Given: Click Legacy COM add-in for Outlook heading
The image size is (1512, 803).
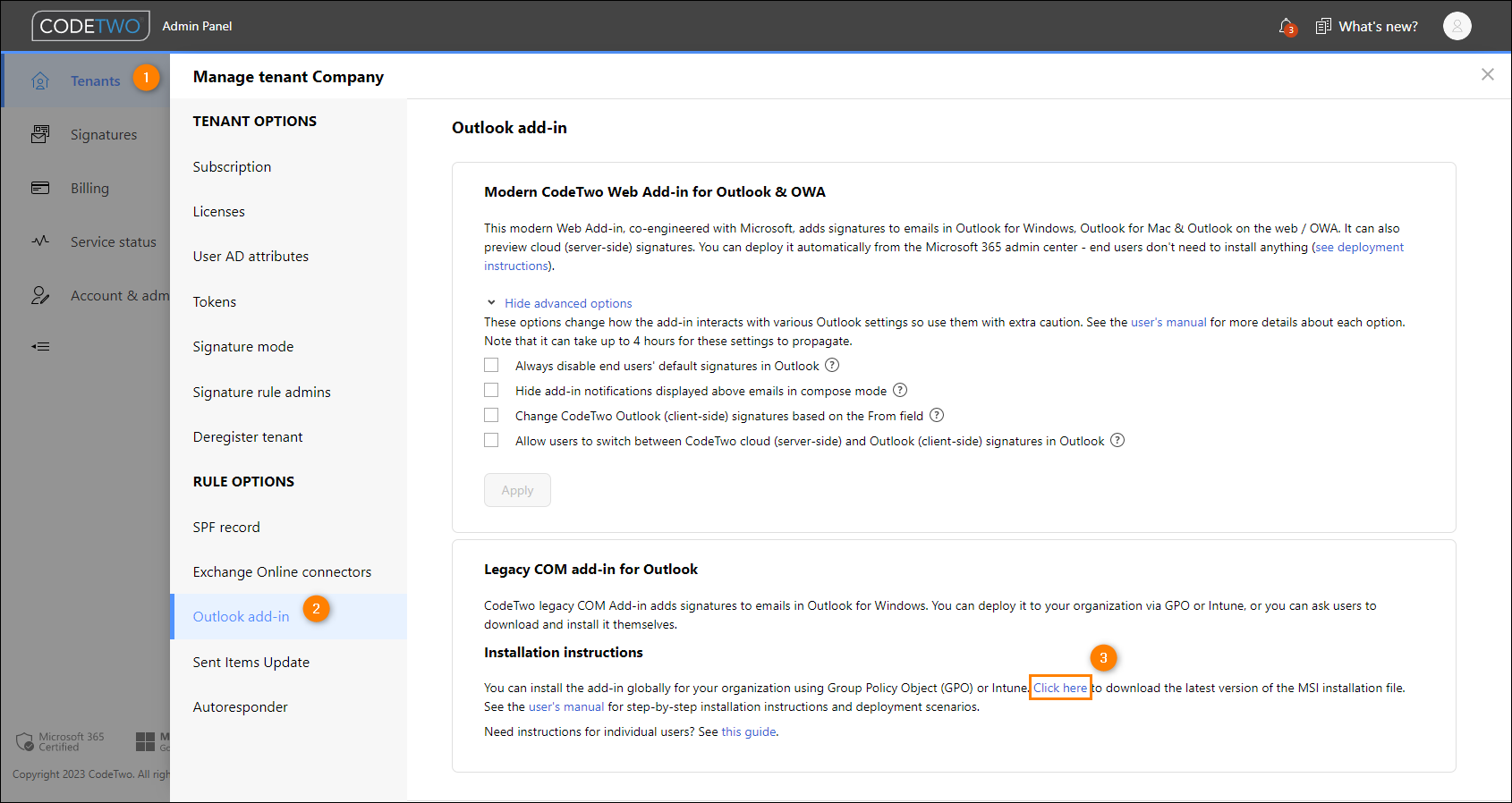Looking at the screenshot, I should 590,569.
